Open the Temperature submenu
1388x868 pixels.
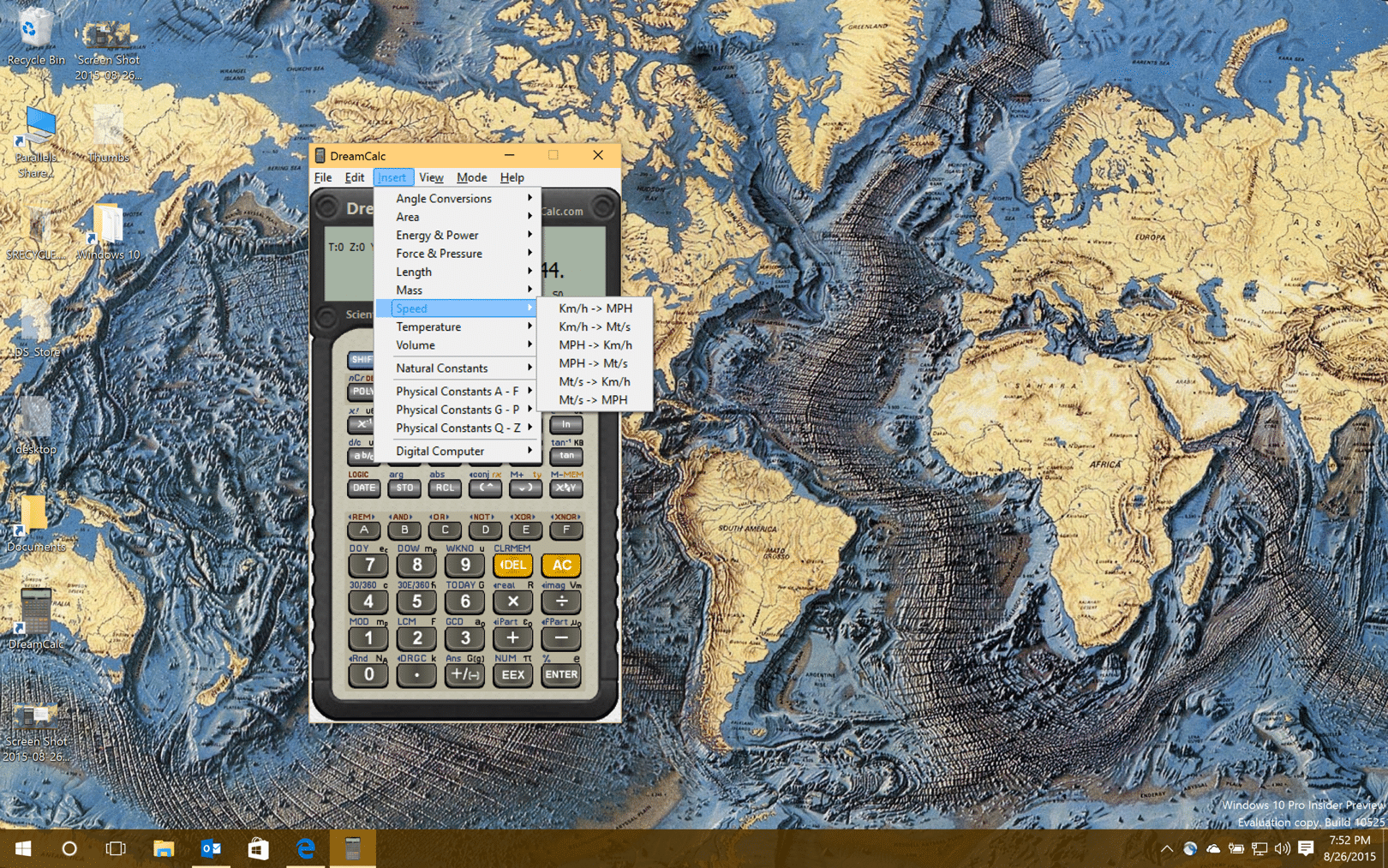[x=457, y=326]
